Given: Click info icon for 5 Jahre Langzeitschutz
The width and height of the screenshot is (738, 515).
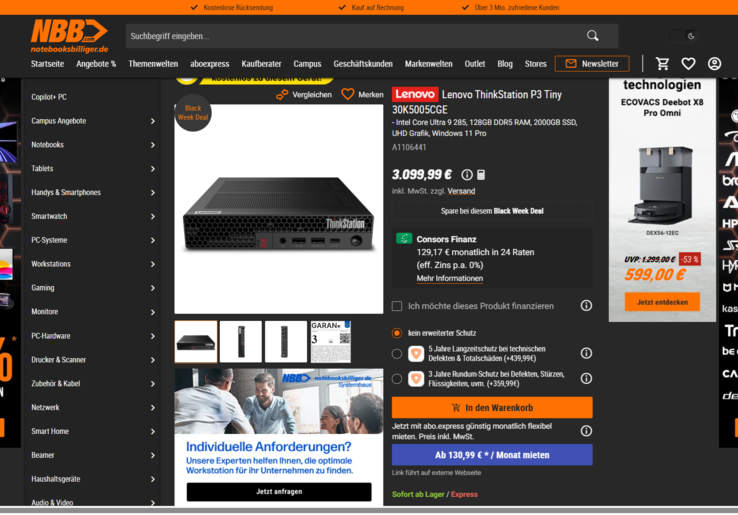Looking at the screenshot, I should [586, 353].
